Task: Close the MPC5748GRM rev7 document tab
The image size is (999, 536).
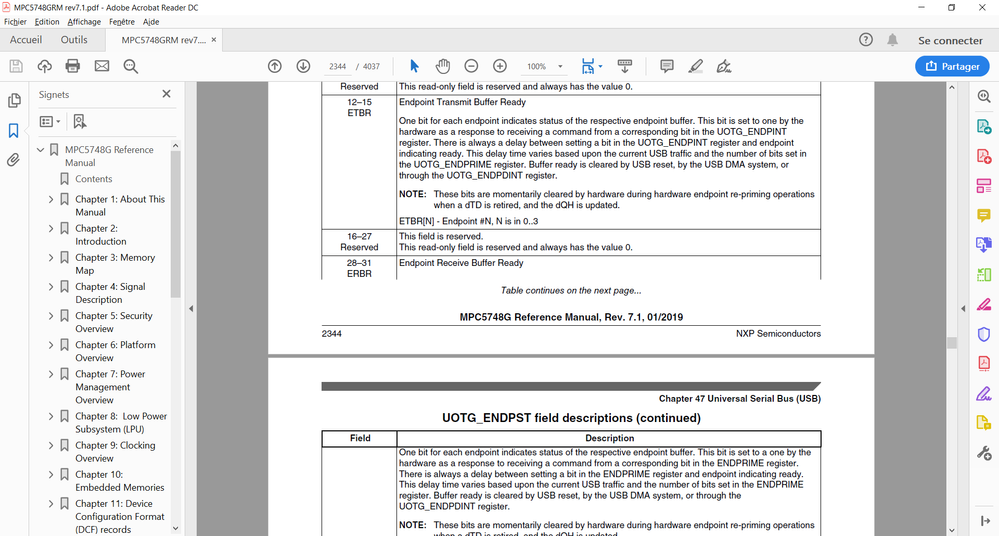Action: point(214,40)
